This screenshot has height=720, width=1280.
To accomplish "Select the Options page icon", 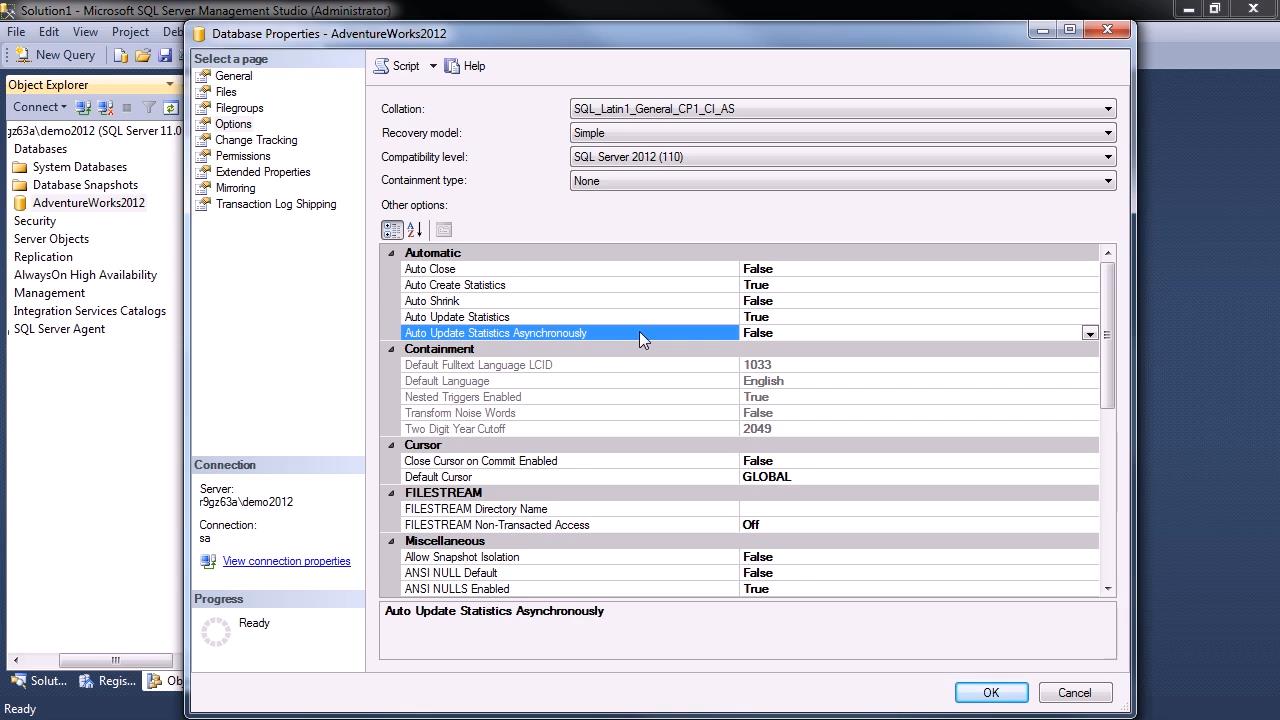I will [203, 124].
